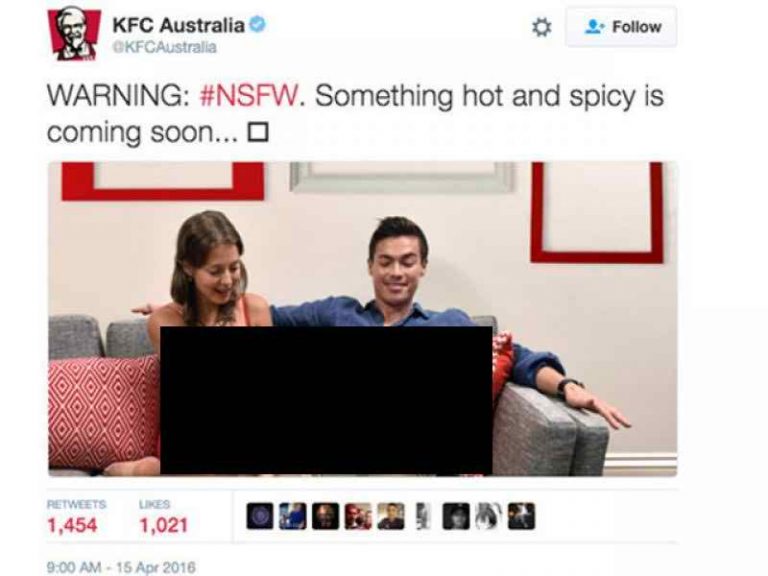
Task: Open the dark bearded face avatar
Action: (x=325, y=516)
